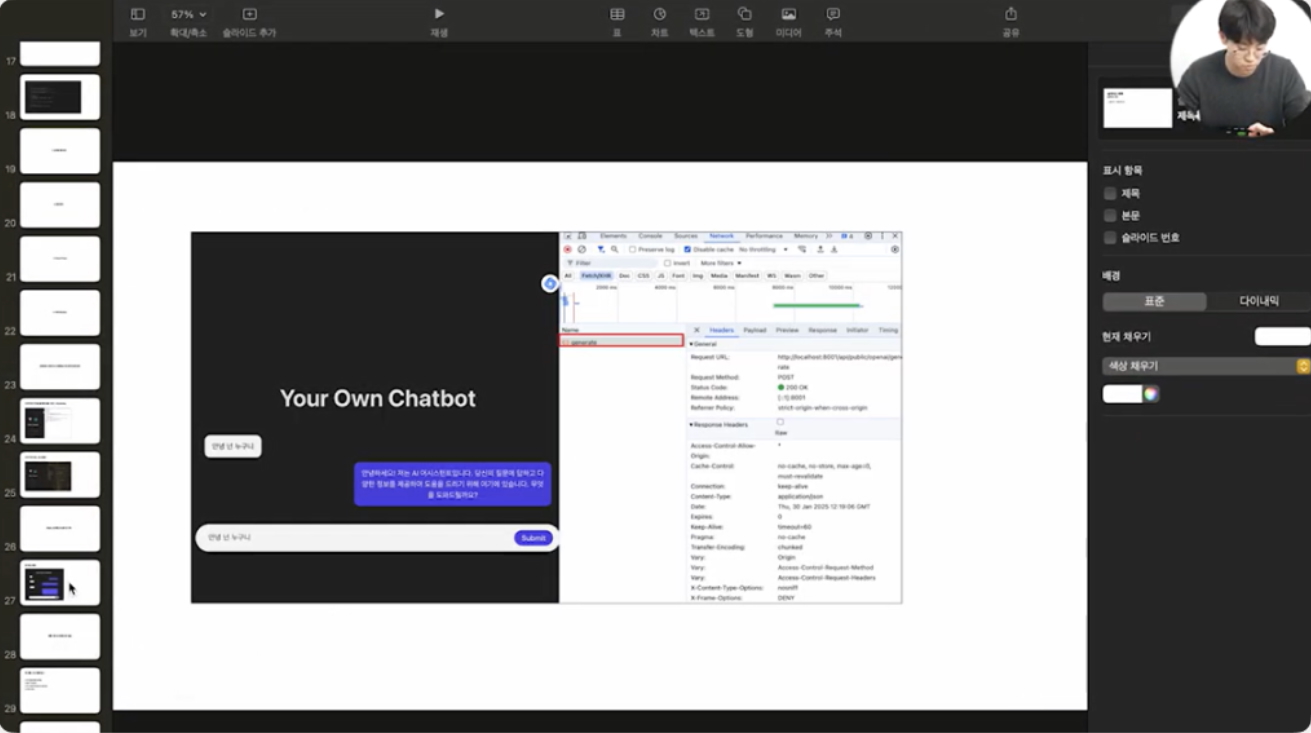
Task: Open the View (보기) options dropdown
Action: [138, 15]
